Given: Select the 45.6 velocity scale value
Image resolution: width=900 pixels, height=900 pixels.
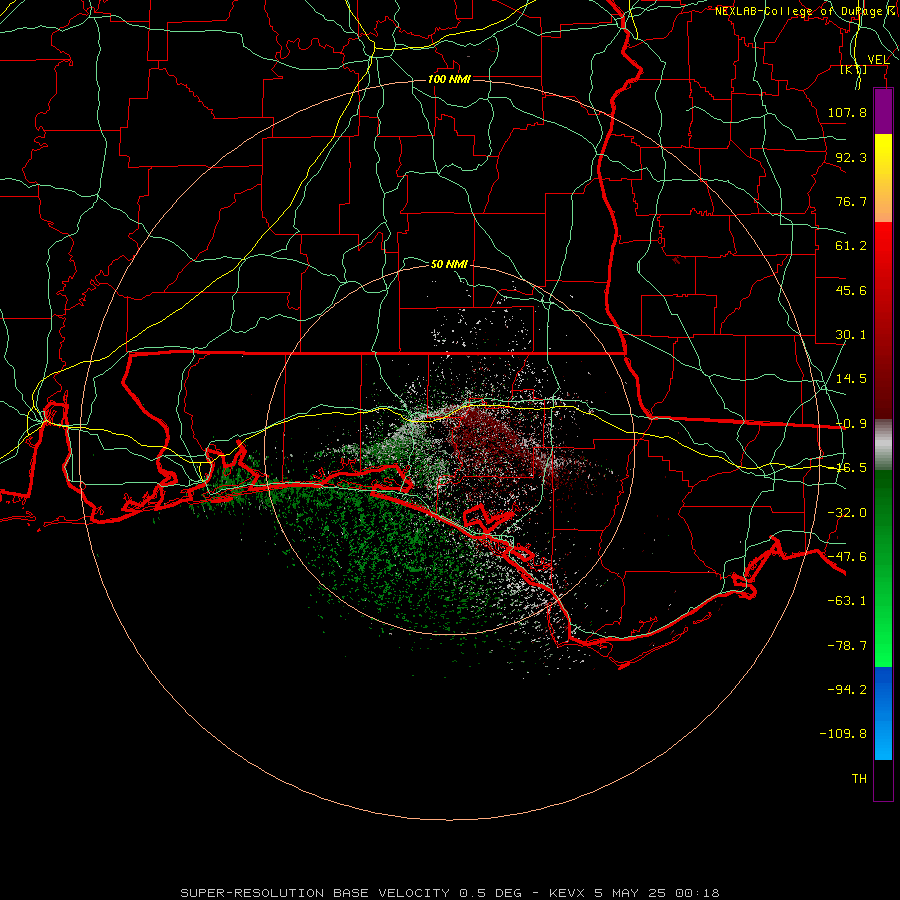Looking at the screenshot, I should 851,290.
